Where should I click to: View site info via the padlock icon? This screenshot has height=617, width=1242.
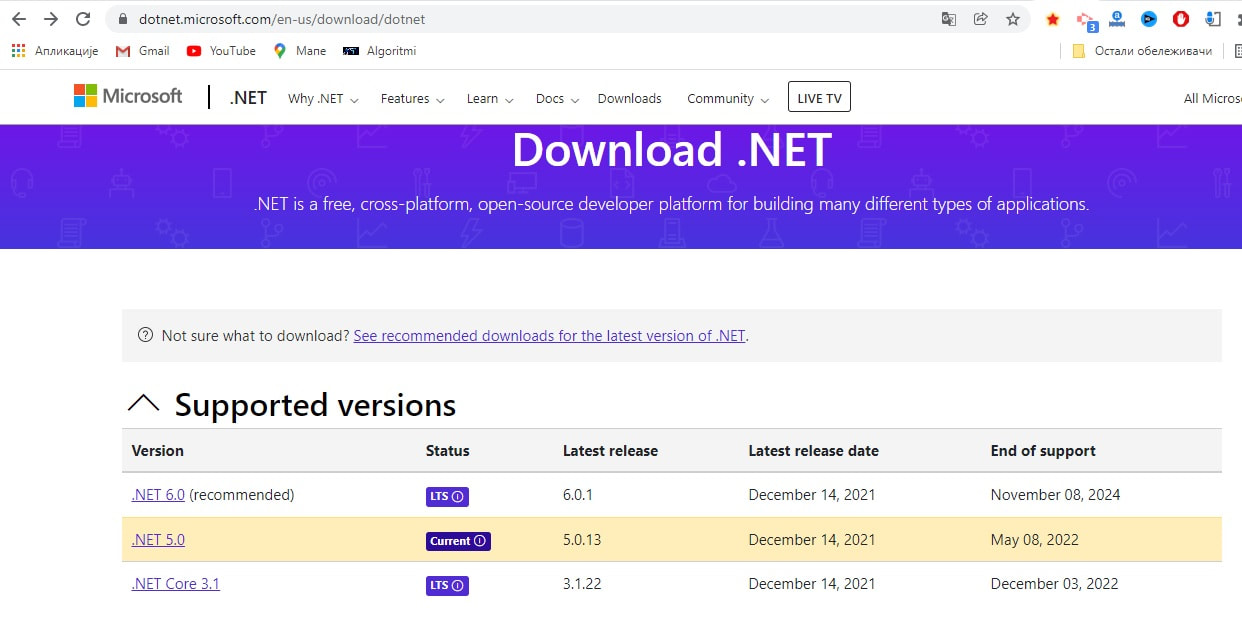pos(124,19)
